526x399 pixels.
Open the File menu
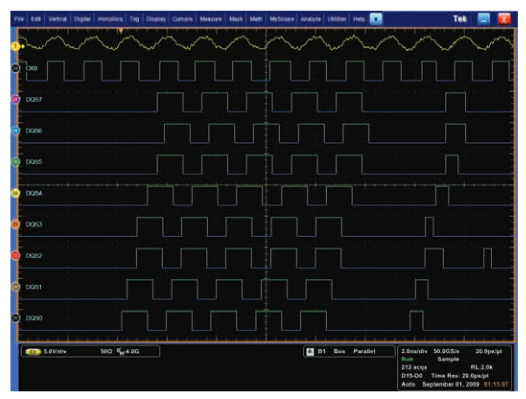pos(19,19)
